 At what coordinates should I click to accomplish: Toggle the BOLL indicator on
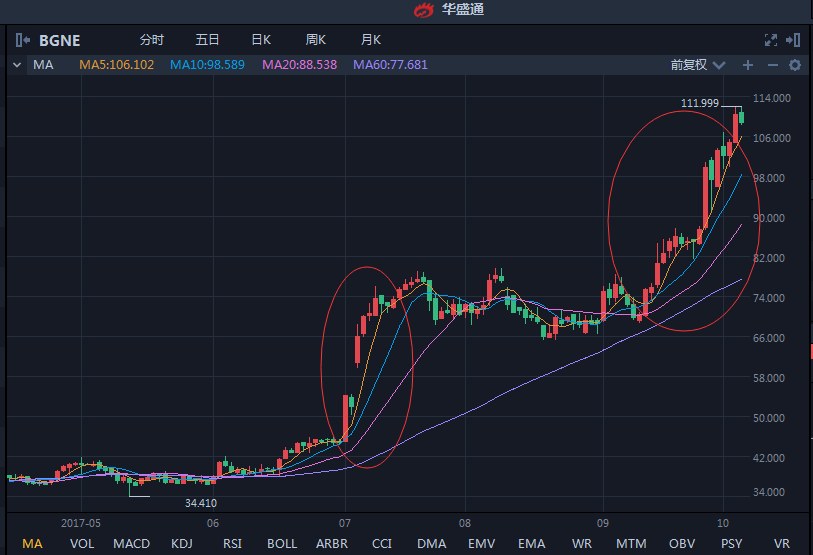pyautogui.click(x=282, y=543)
